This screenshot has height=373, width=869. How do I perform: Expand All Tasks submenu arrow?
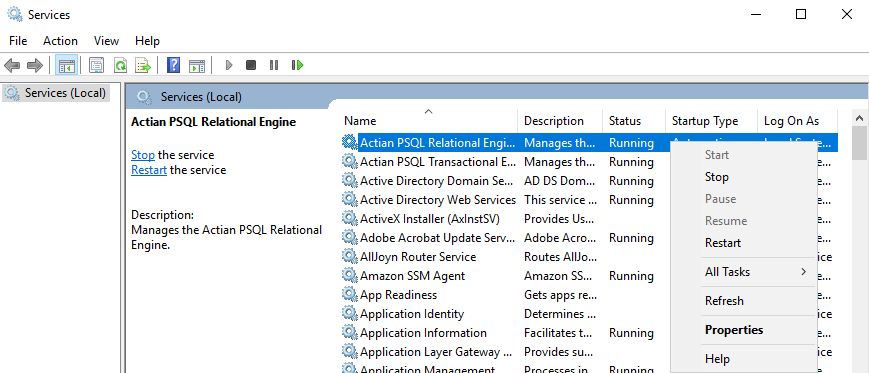point(804,272)
